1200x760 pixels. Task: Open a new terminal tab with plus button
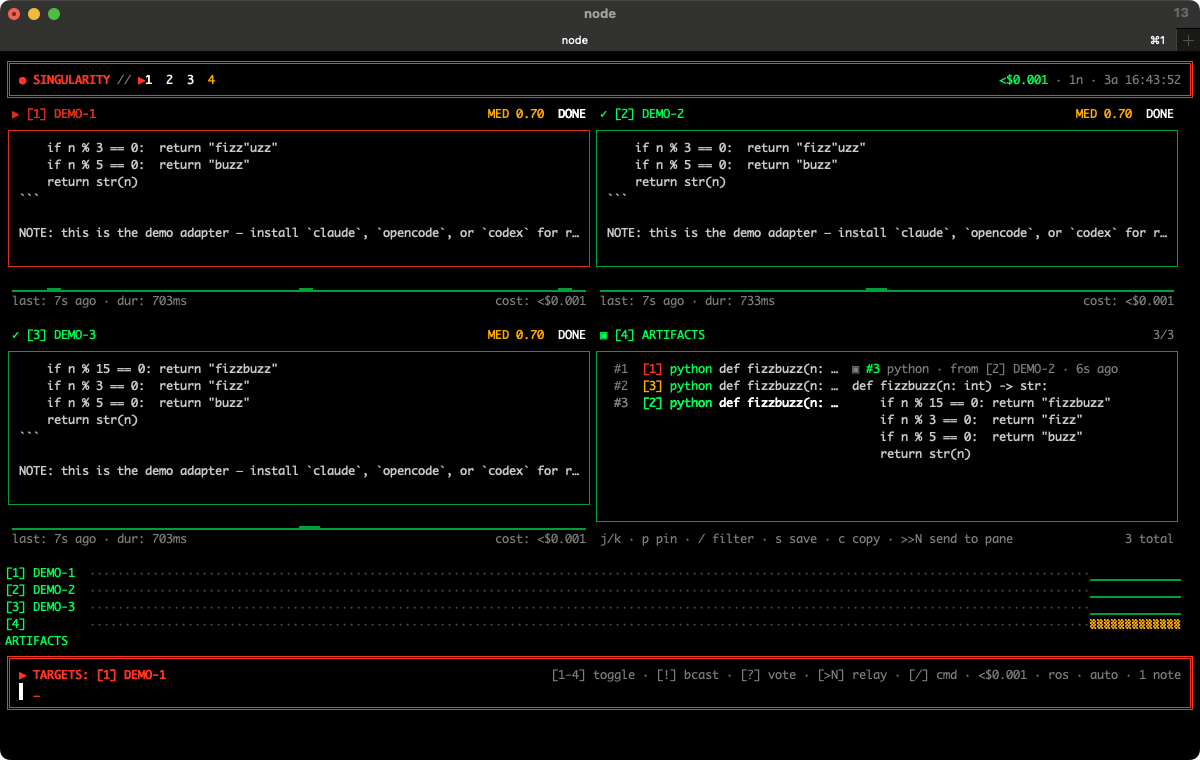pyautogui.click(x=1188, y=40)
